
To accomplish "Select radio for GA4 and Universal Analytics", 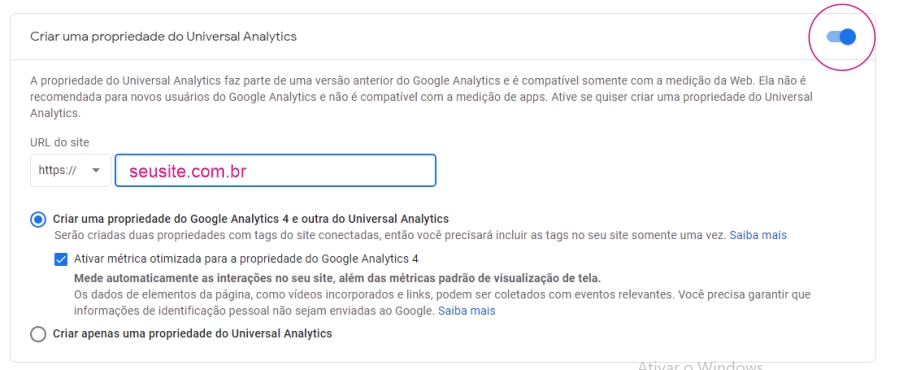I will (38, 219).
